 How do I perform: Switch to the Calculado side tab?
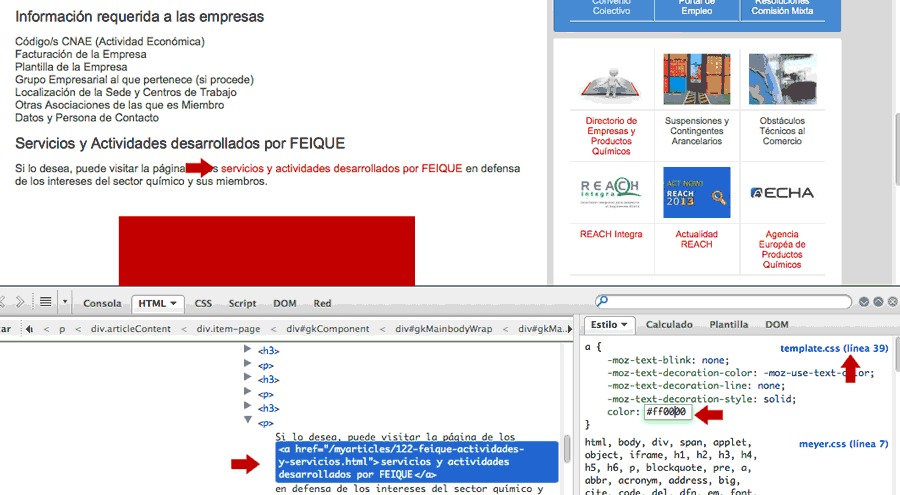[x=669, y=325]
